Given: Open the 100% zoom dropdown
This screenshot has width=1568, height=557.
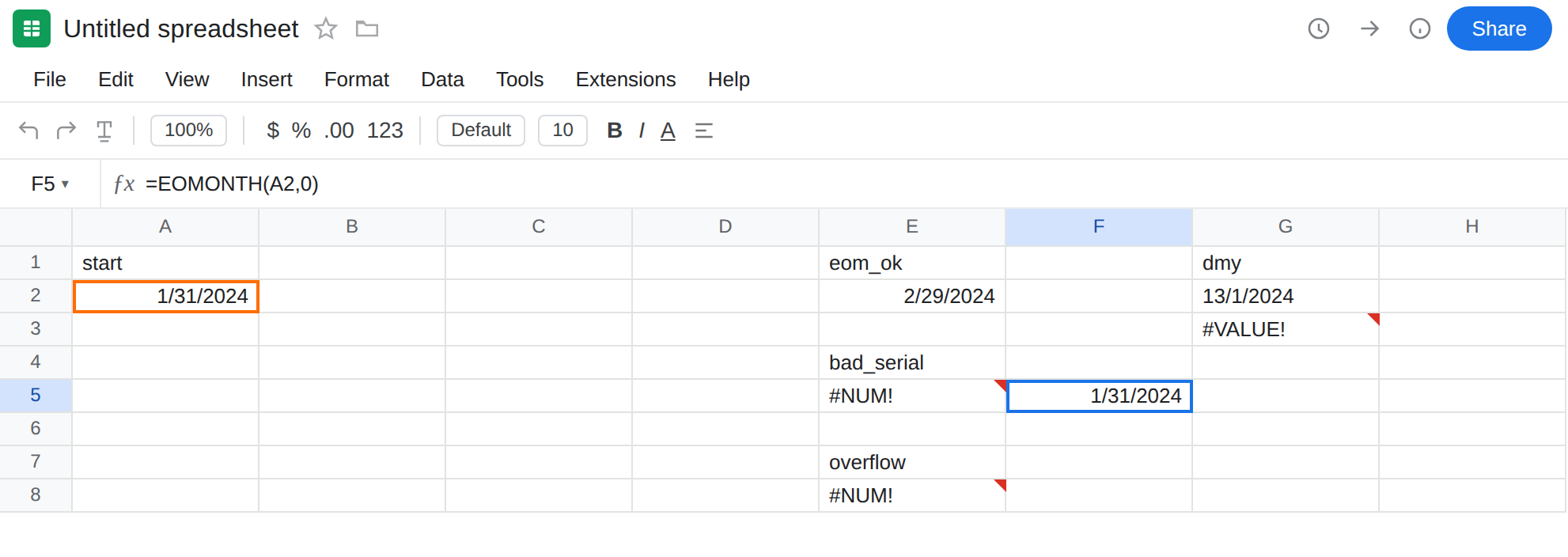Looking at the screenshot, I should pos(188,131).
